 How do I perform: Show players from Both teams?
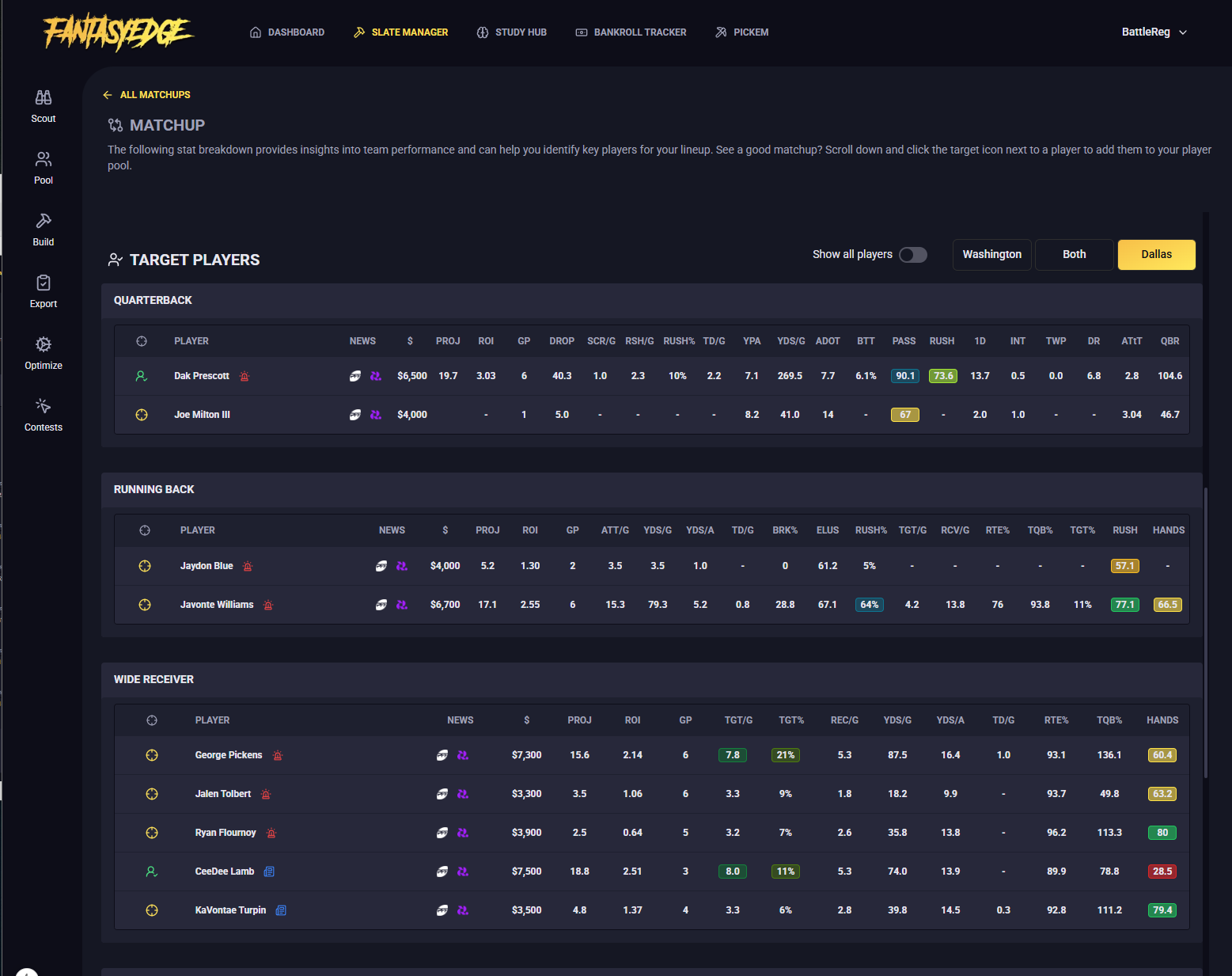tap(1075, 255)
